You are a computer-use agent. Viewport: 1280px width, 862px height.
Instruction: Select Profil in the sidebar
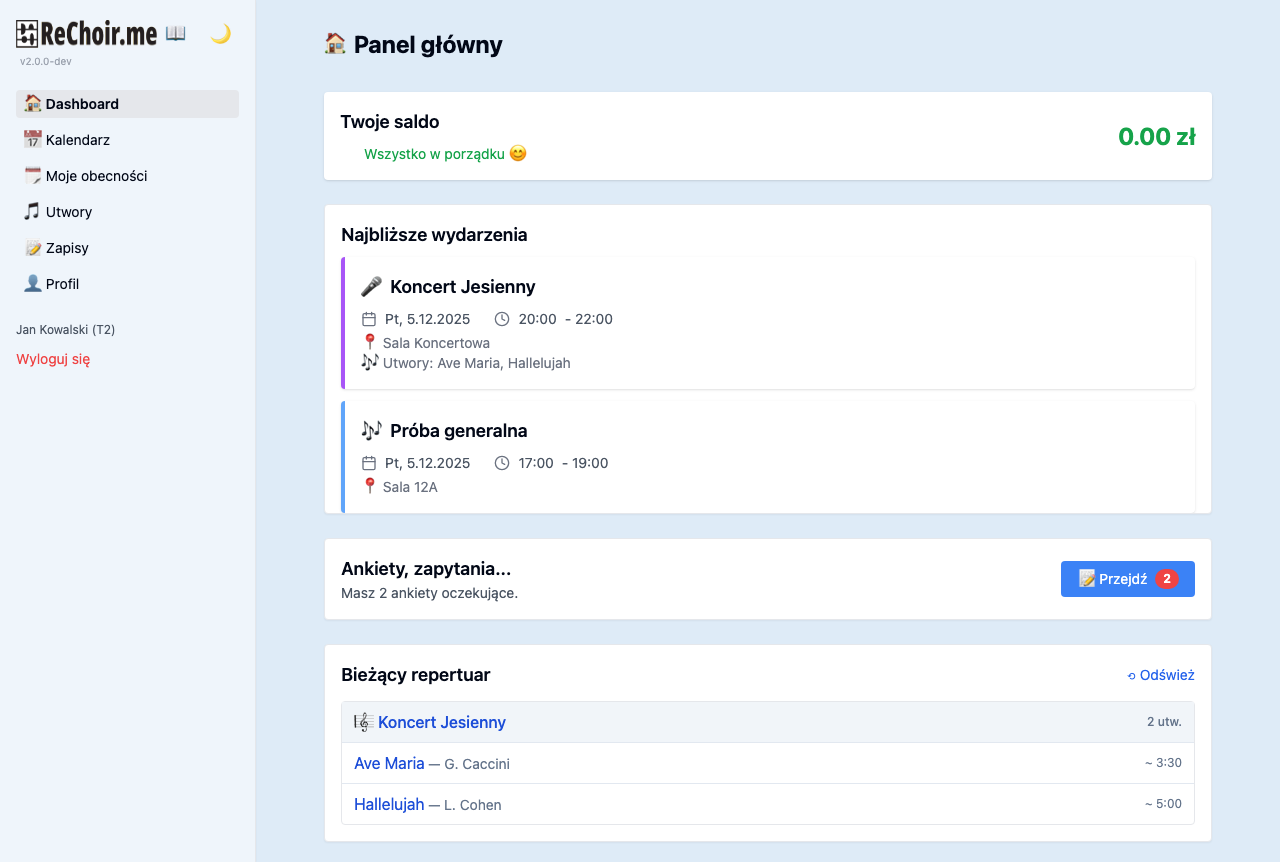tap(62, 284)
